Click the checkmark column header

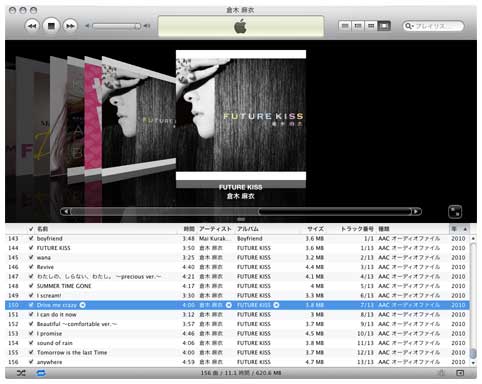31,229
